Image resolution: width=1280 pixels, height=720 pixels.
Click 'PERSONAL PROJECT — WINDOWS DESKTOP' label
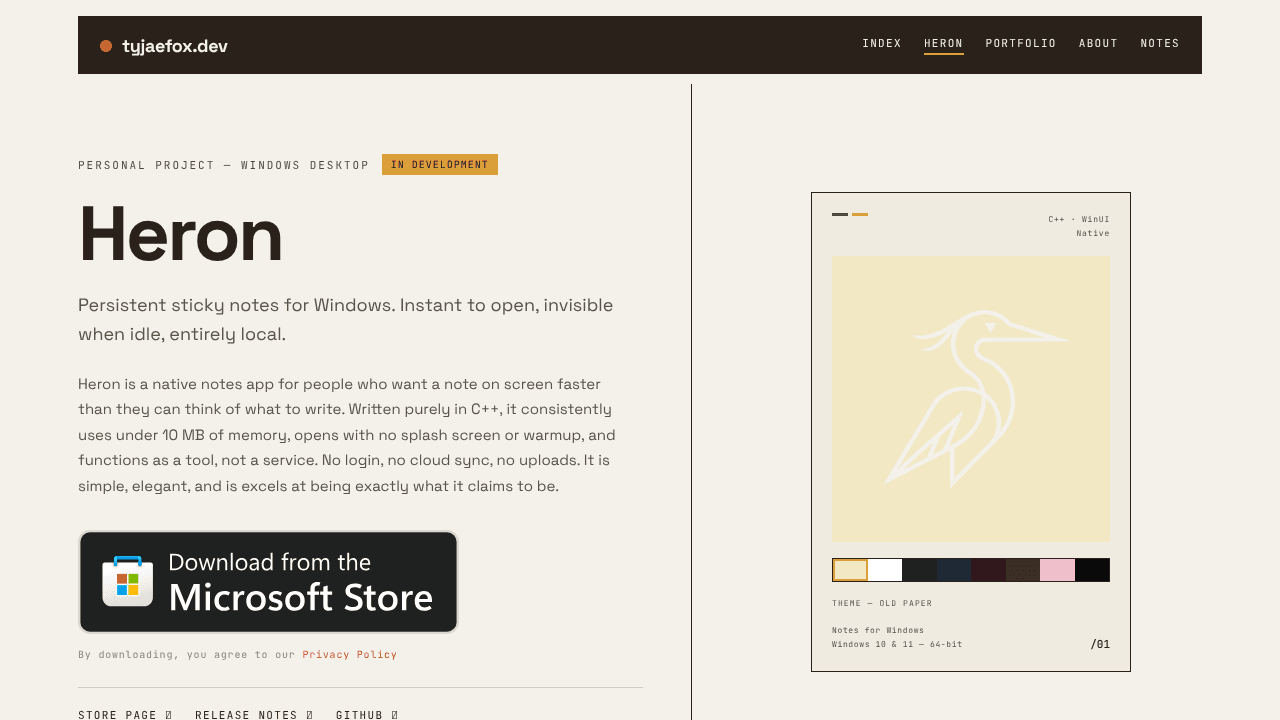pyautogui.click(x=224, y=165)
